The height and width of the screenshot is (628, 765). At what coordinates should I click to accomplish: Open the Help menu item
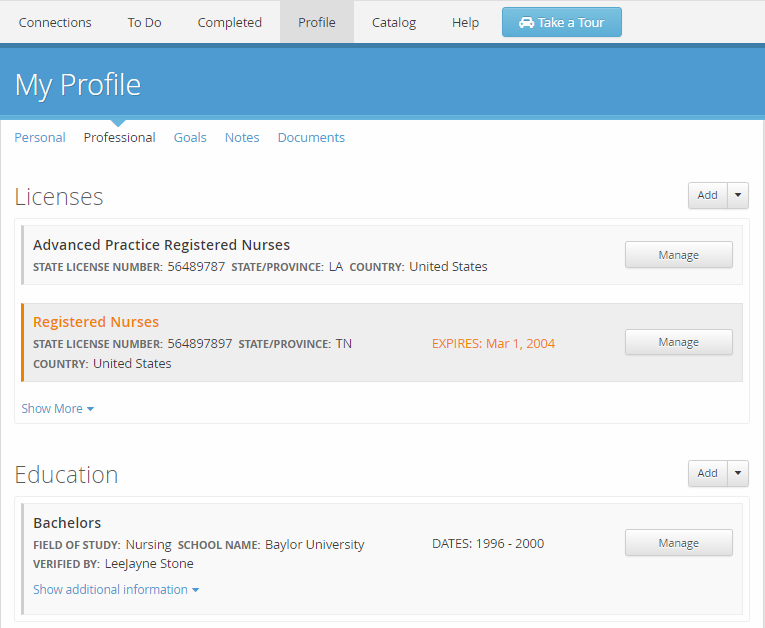[465, 22]
